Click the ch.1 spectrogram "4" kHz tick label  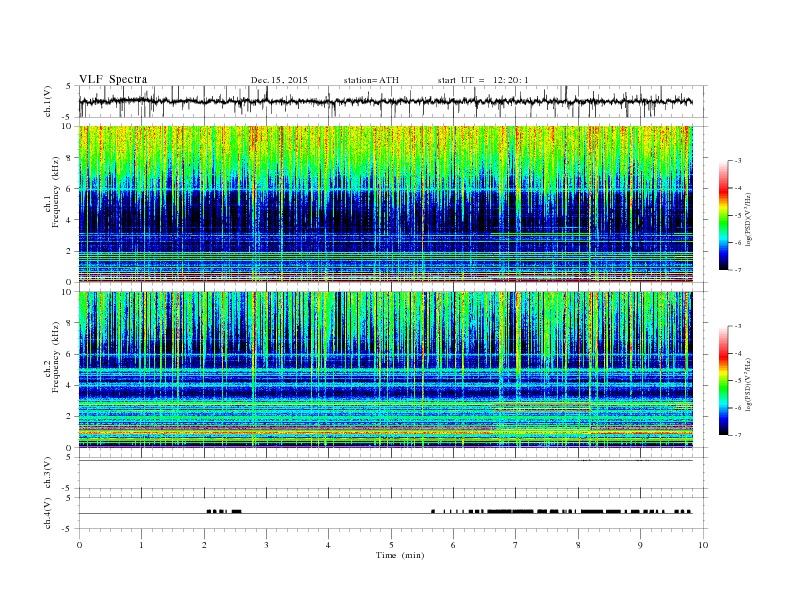click(69, 220)
